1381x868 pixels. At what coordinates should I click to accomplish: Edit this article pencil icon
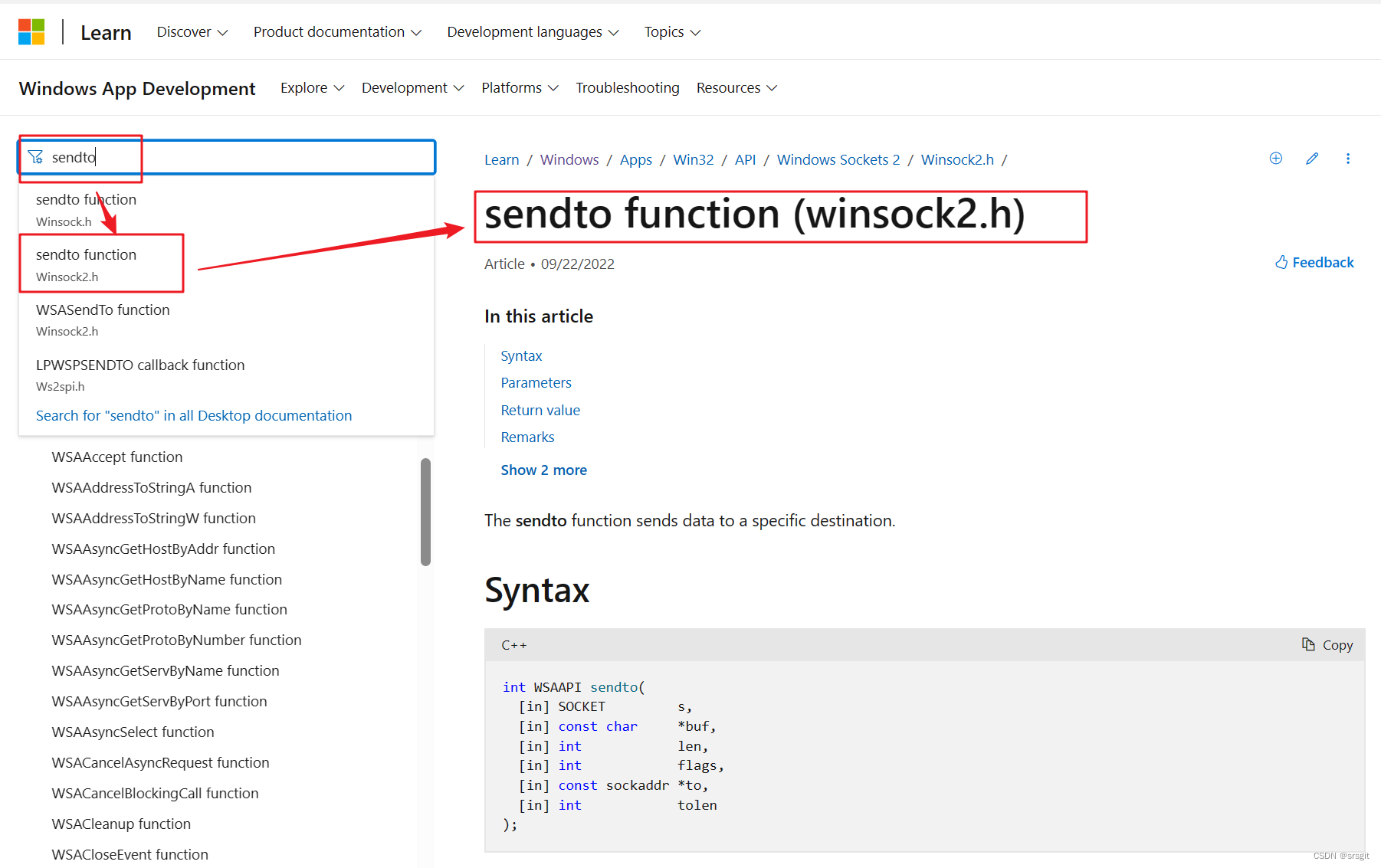pyautogui.click(x=1312, y=159)
